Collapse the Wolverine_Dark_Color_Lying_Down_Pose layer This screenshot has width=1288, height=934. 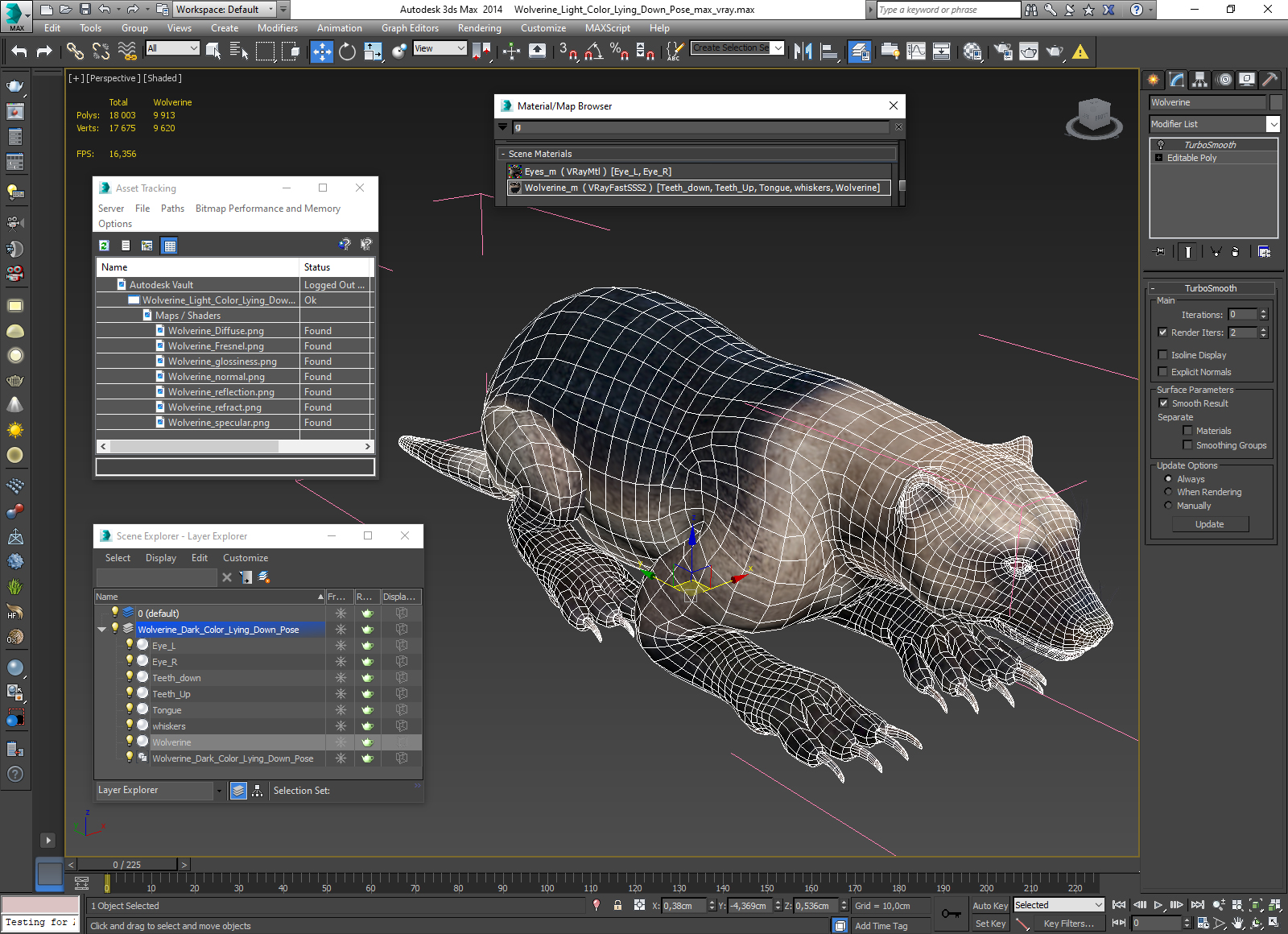102,629
